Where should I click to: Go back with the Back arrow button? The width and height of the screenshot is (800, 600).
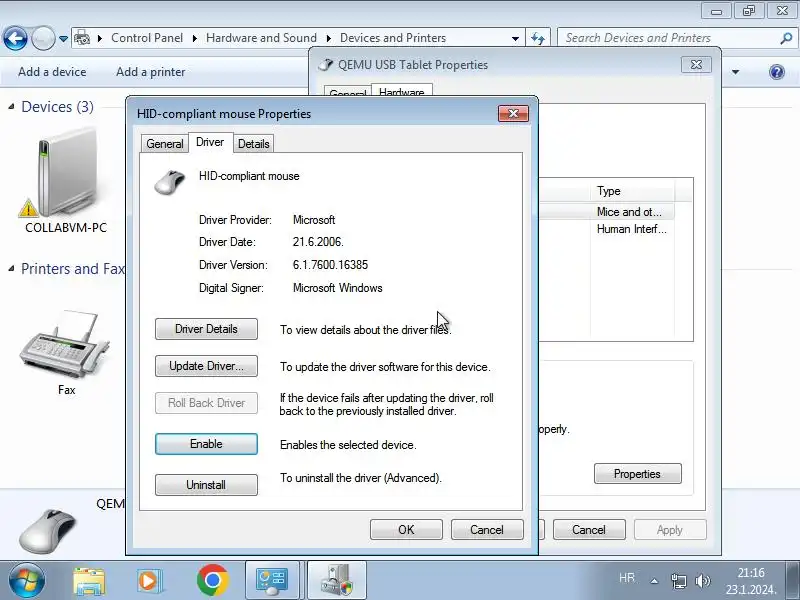pos(15,38)
